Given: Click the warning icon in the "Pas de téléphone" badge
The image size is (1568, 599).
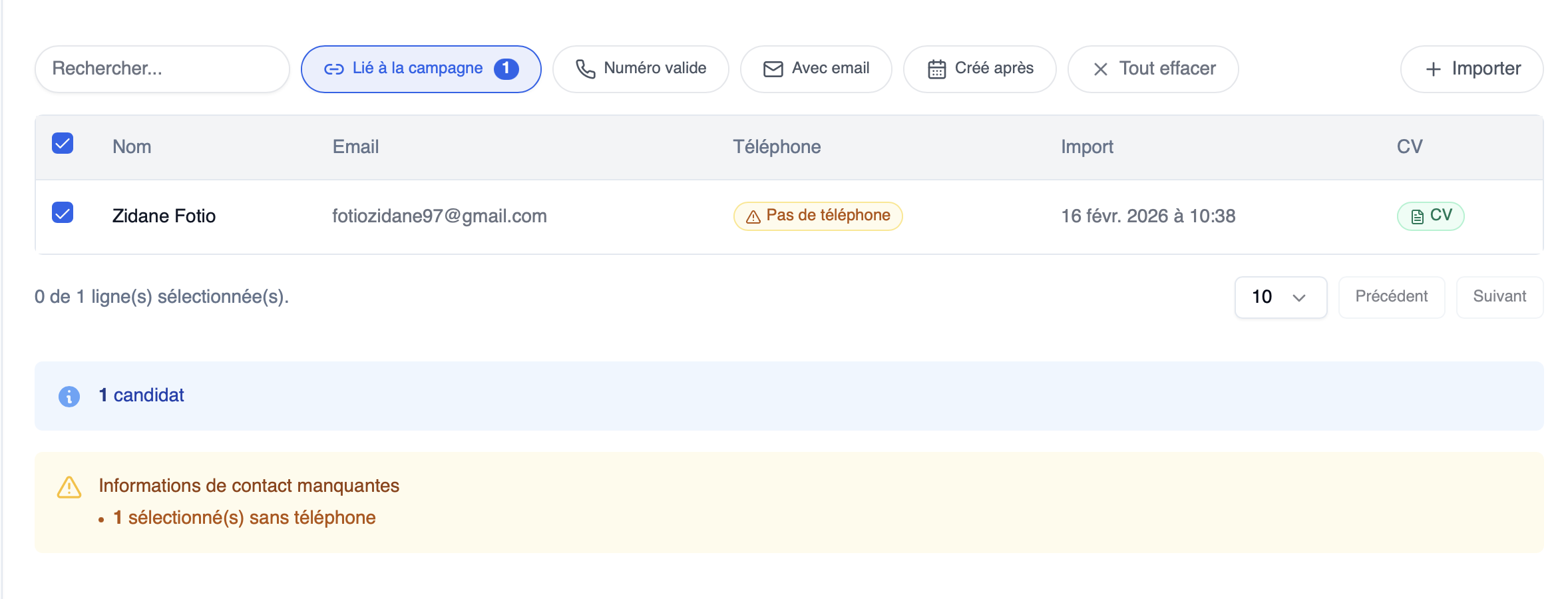Looking at the screenshot, I should pyautogui.click(x=753, y=216).
